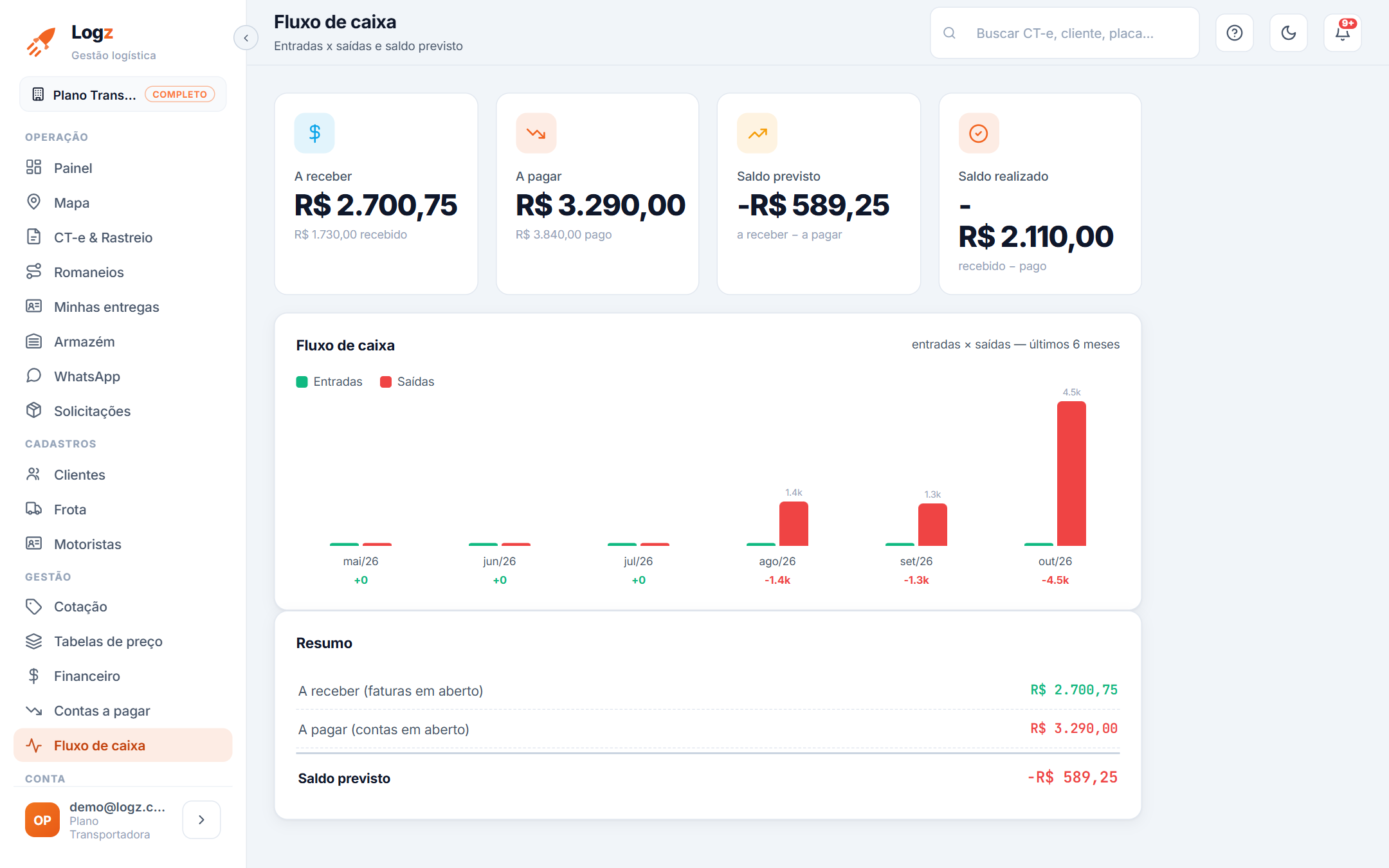Go to Painel in the sidebar
This screenshot has width=1389, height=868.
tap(122, 168)
